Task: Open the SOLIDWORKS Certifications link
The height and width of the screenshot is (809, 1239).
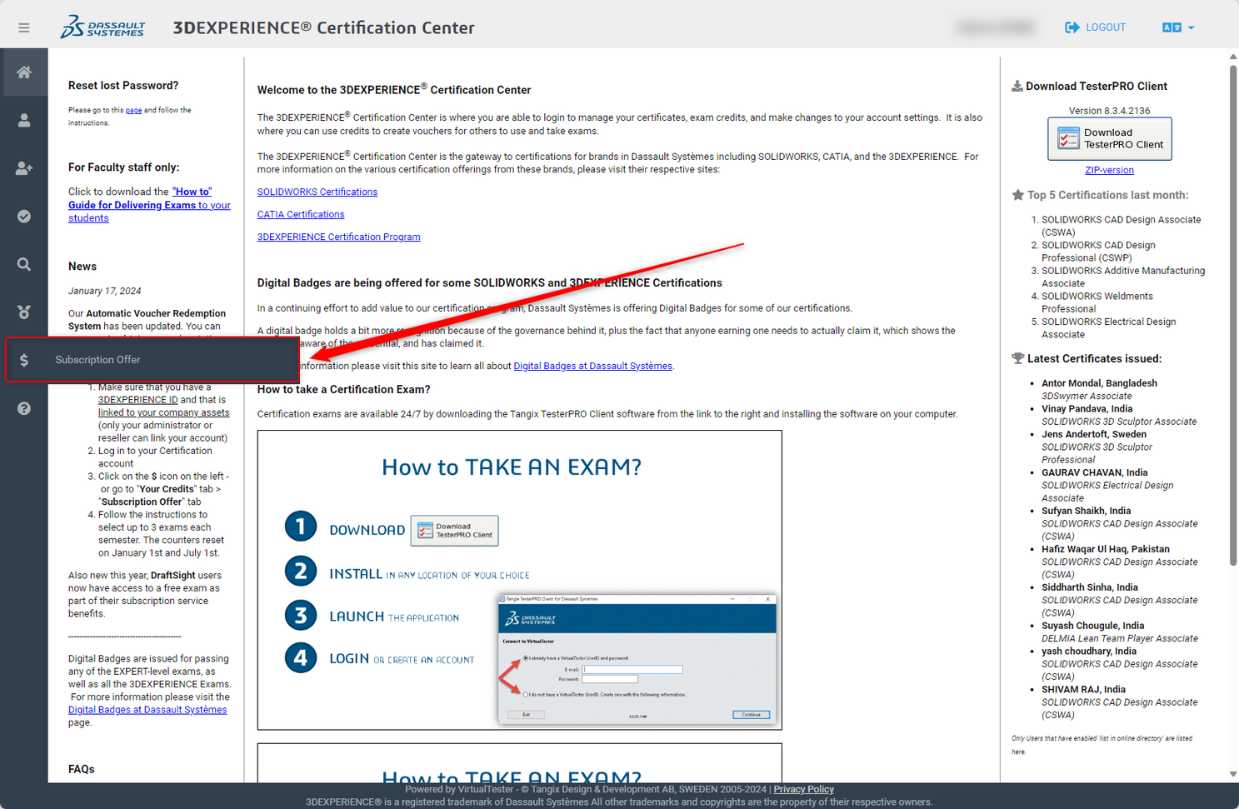Action: (317, 191)
